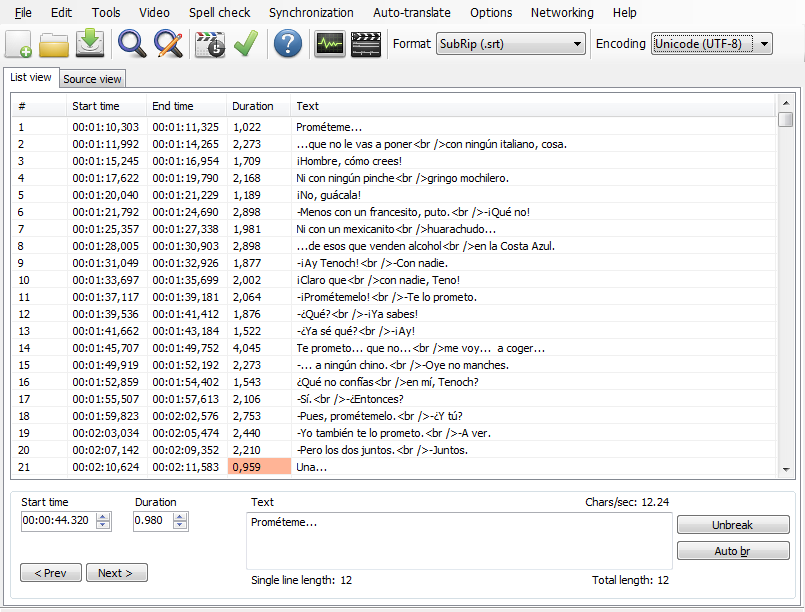Open the File menu

pos(23,13)
